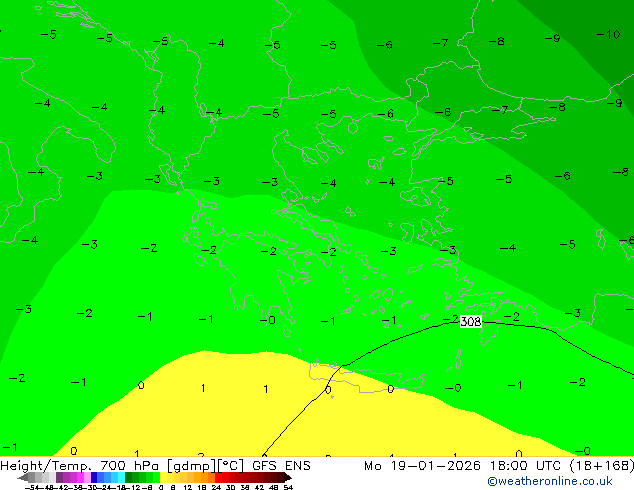Click the 308 height contour label

[x=471, y=321]
